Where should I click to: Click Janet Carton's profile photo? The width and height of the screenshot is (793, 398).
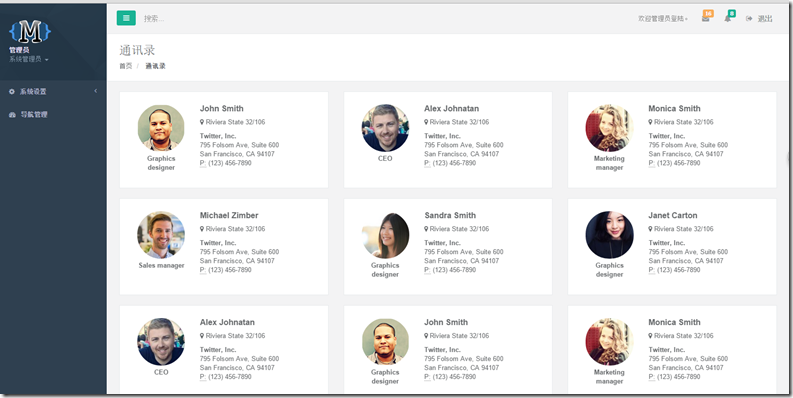click(x=609, y=235)
